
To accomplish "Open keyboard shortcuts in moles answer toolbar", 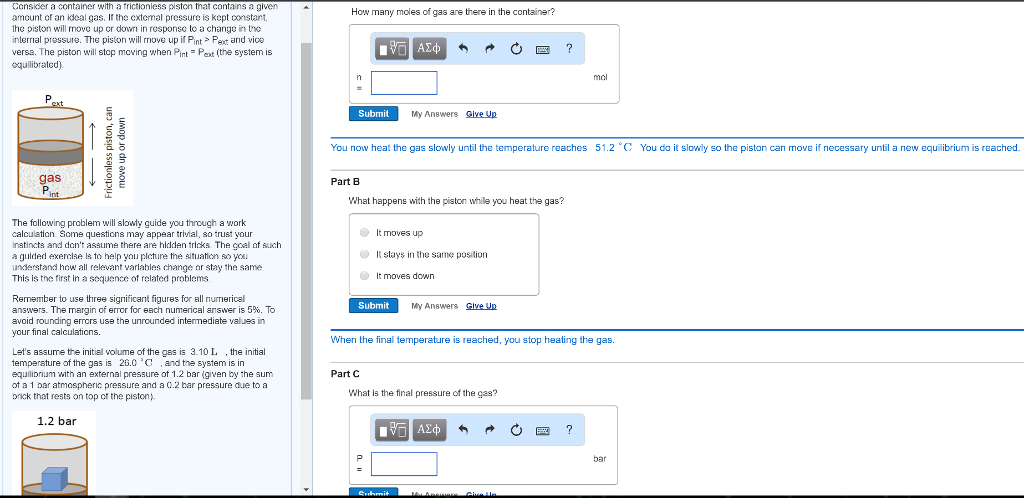I will point(543,49).
